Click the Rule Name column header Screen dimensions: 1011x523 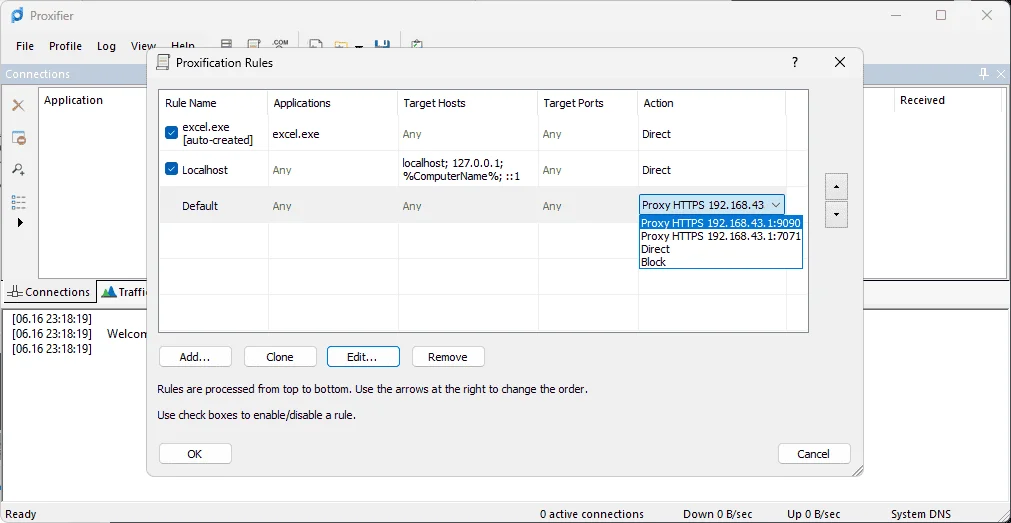click(x=213, y=103)
